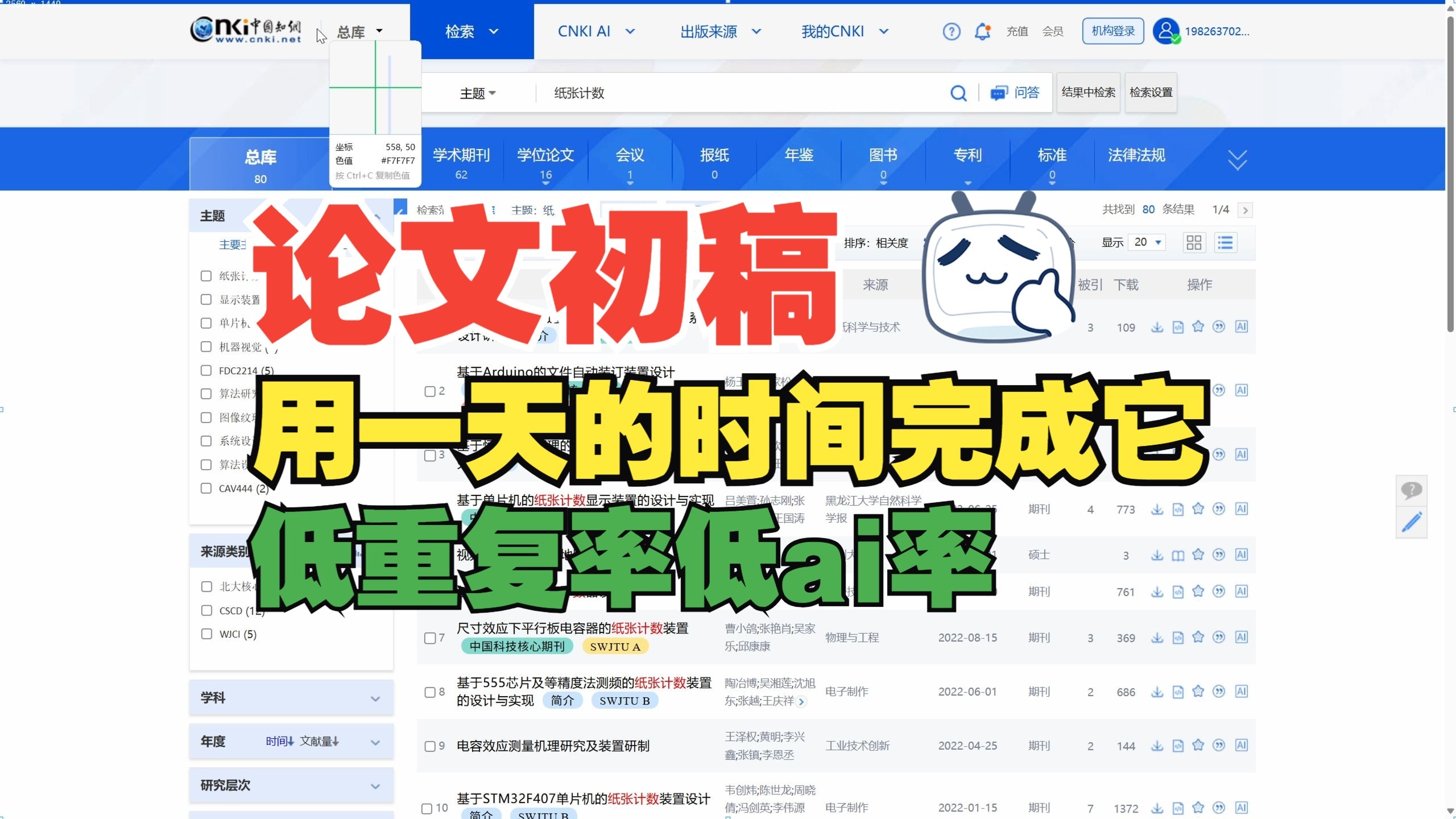Image resolution: width=1456 pixels, height=819 pixels.
Task: Switch to grid view of results
Action: coord(1194,242)
